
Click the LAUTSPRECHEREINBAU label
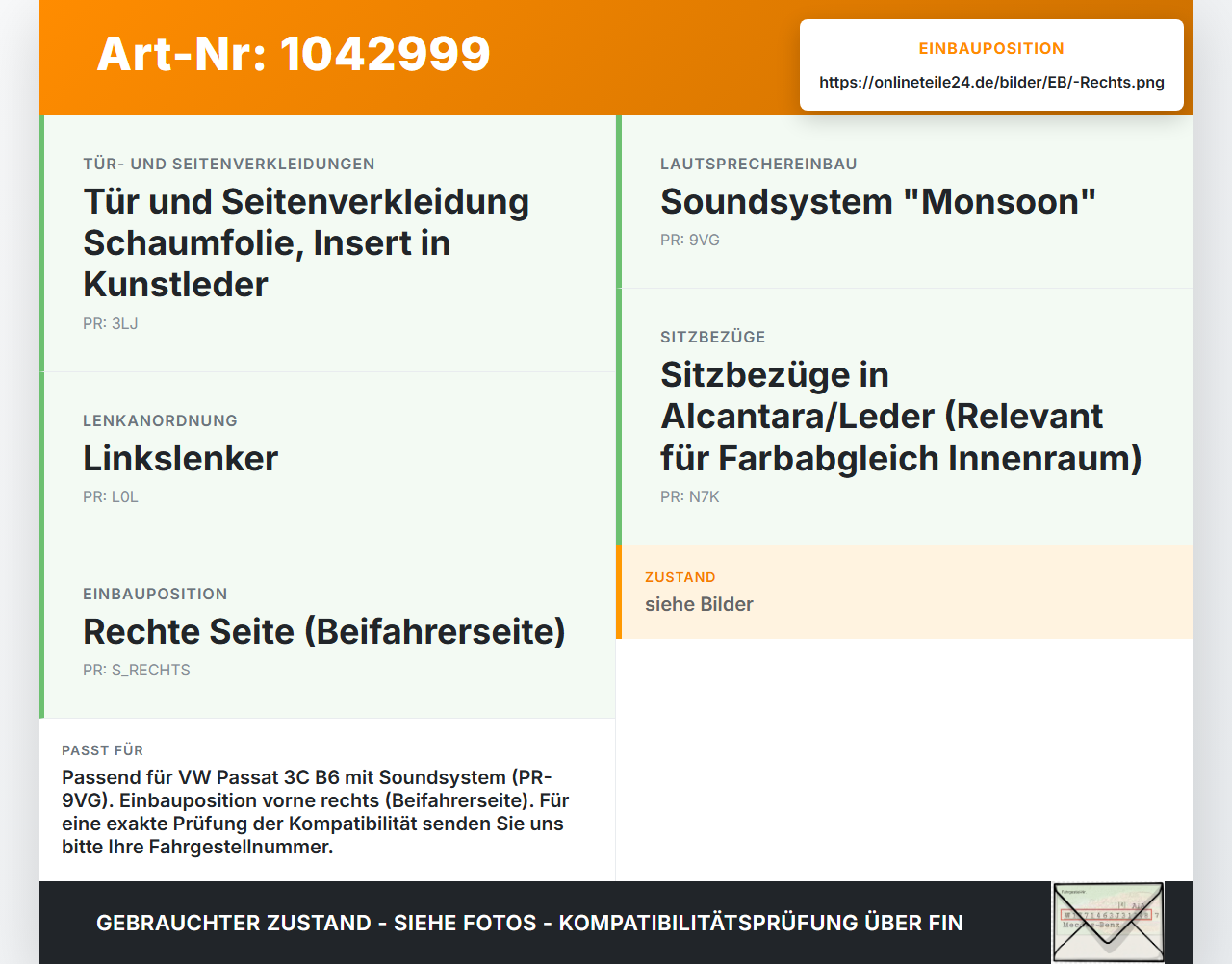point(758,164)
